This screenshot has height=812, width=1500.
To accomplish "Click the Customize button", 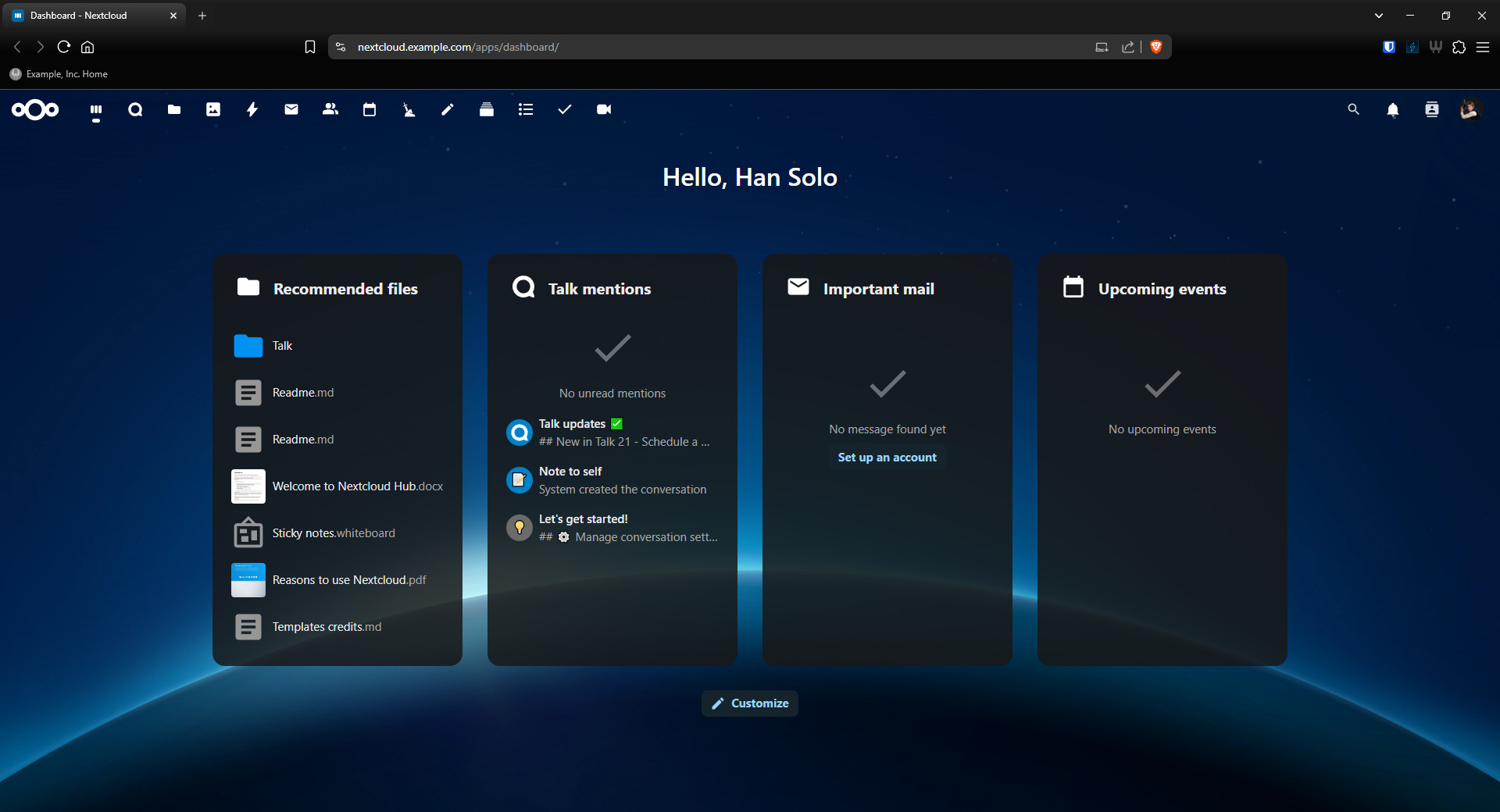I will point(750,703).
